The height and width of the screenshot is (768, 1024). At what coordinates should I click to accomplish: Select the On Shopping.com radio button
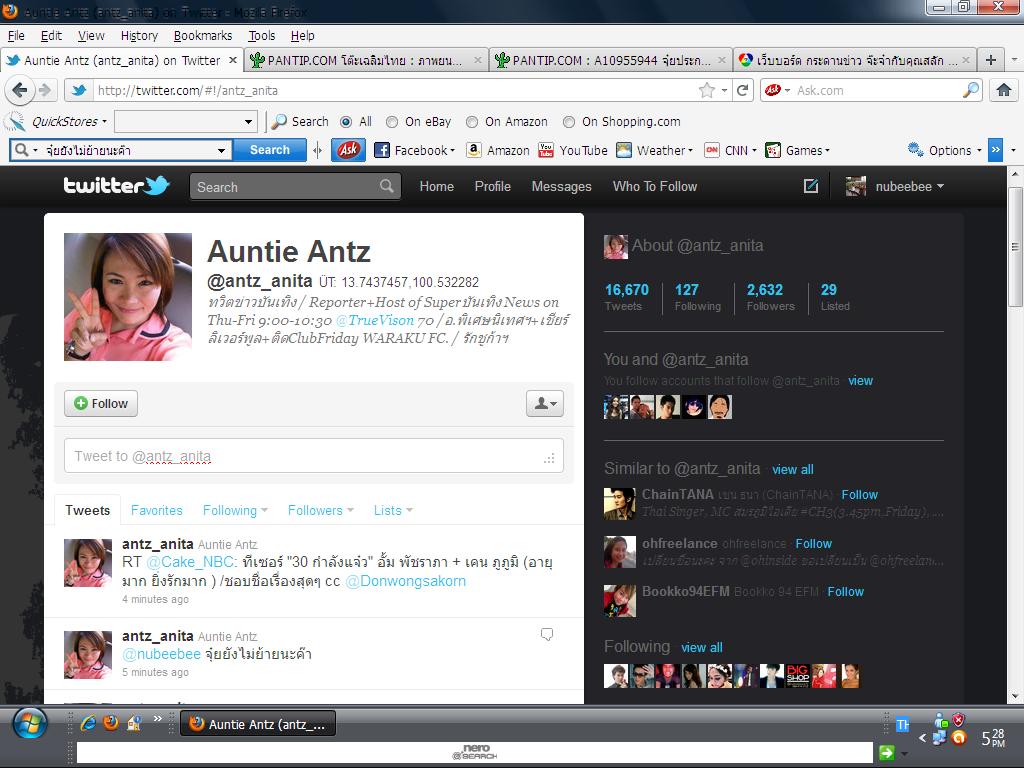pos(569,122)
